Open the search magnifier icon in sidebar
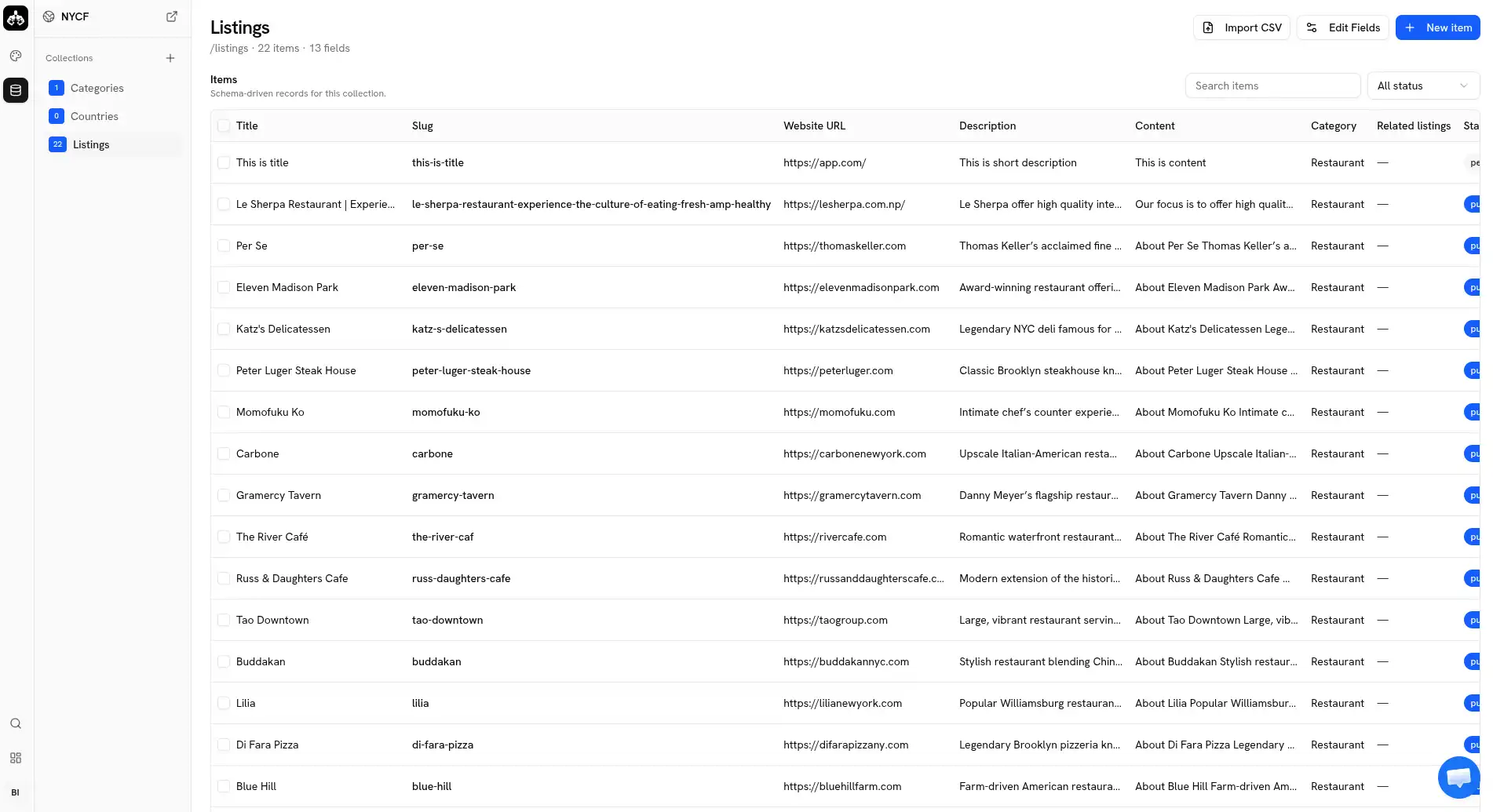Screen dimensions: 1493x812 [16, 723]
